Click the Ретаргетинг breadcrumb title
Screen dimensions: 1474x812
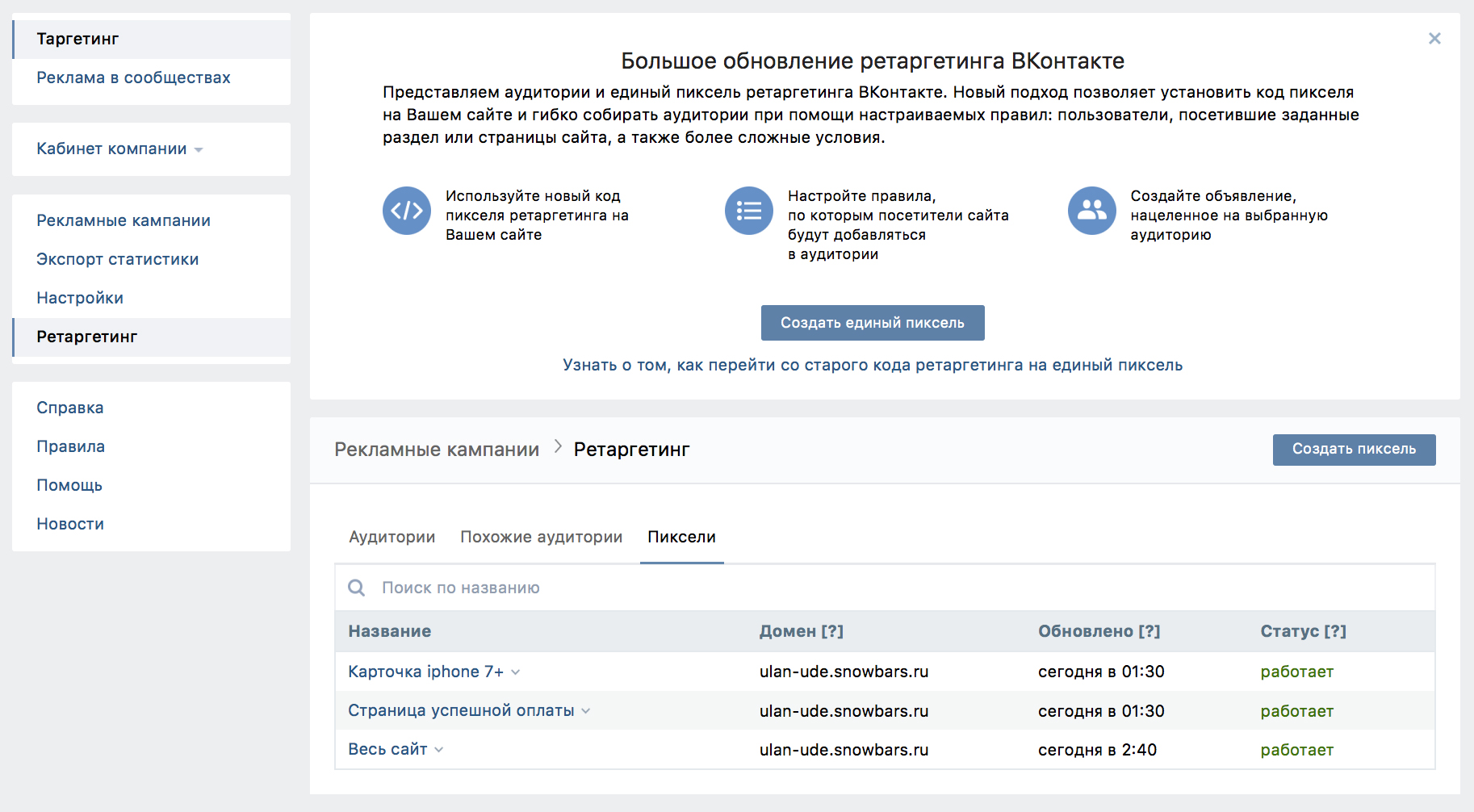[x=631, y=450]
